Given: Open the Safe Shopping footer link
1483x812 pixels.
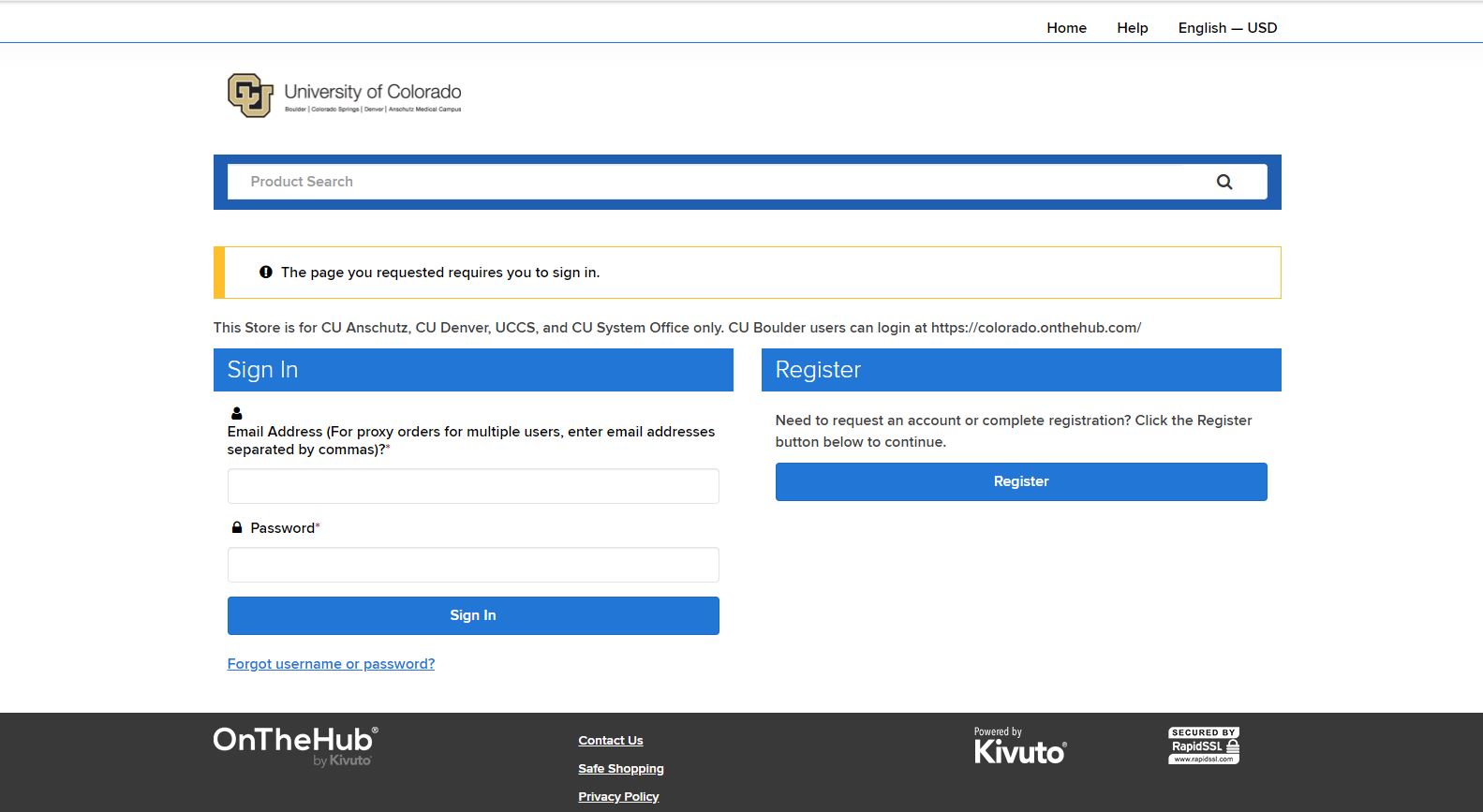Looking at the screenshot, I should tap(620, 769).
